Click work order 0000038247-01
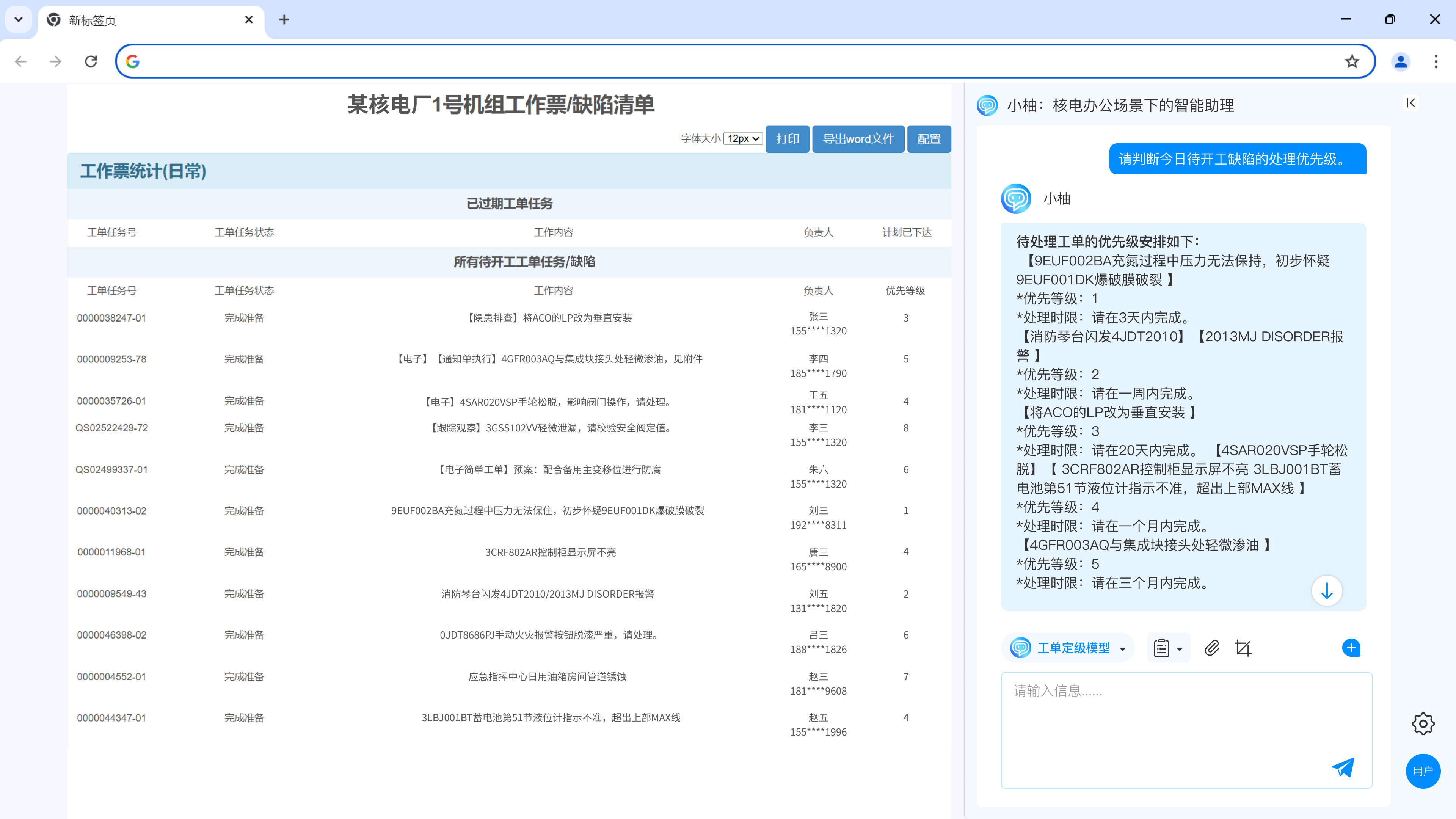The width and height of the screenshot is (1456, 819). tap(111, 318)
